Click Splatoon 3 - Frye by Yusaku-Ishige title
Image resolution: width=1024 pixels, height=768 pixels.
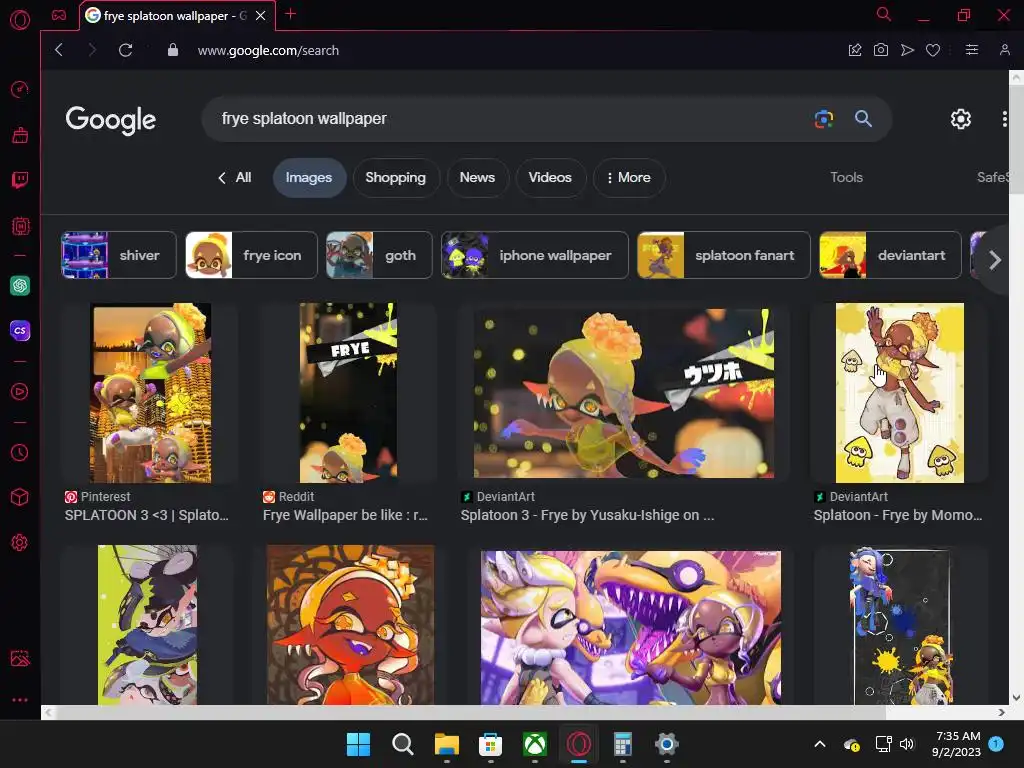587,515
